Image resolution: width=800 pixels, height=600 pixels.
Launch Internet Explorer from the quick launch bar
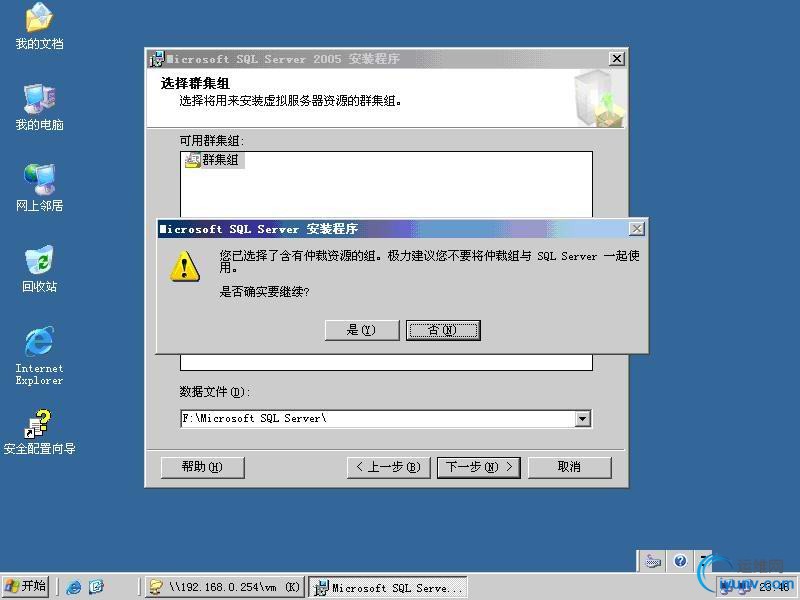pyautogui.click(x=73, y=587)
